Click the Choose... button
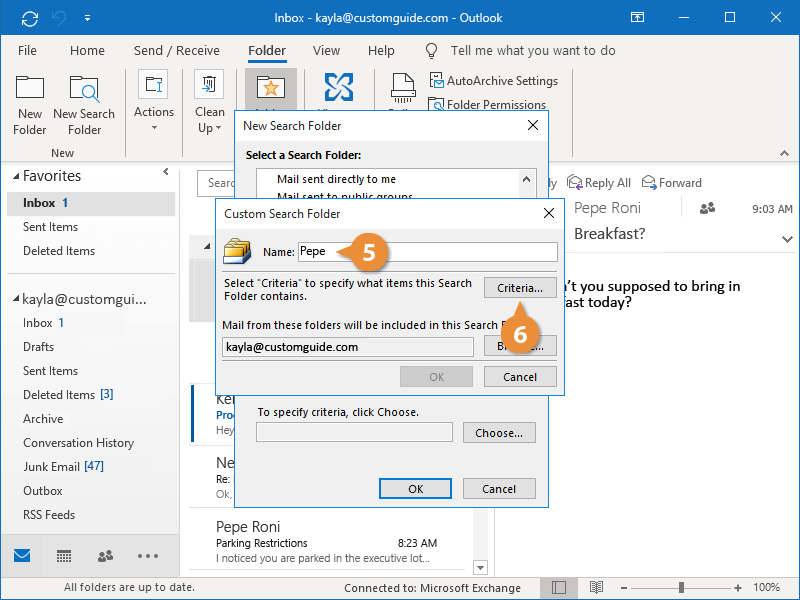800x600 pixels. 499,433
